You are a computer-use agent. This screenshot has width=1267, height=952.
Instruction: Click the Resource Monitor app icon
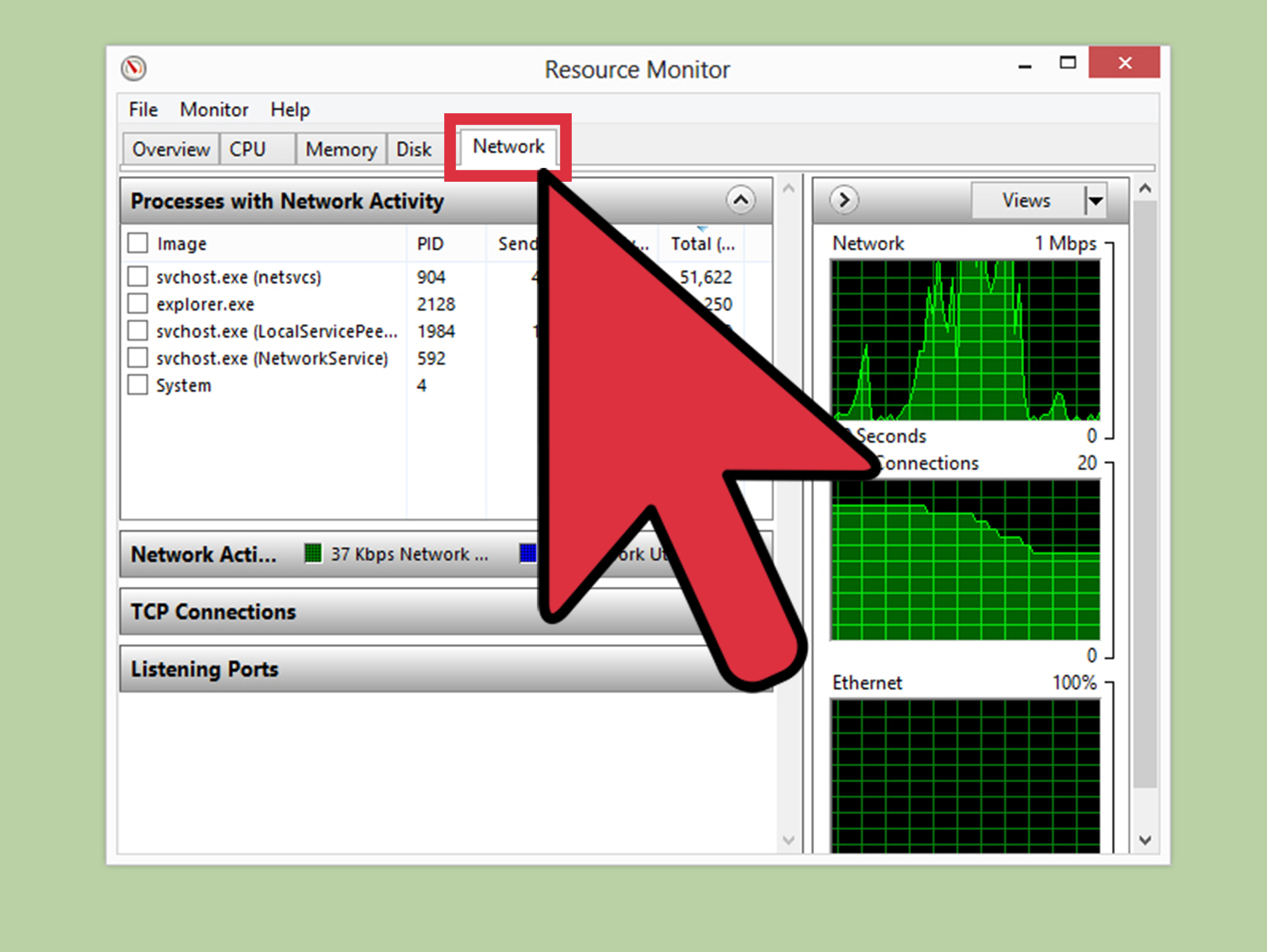[x=133, y=68]
